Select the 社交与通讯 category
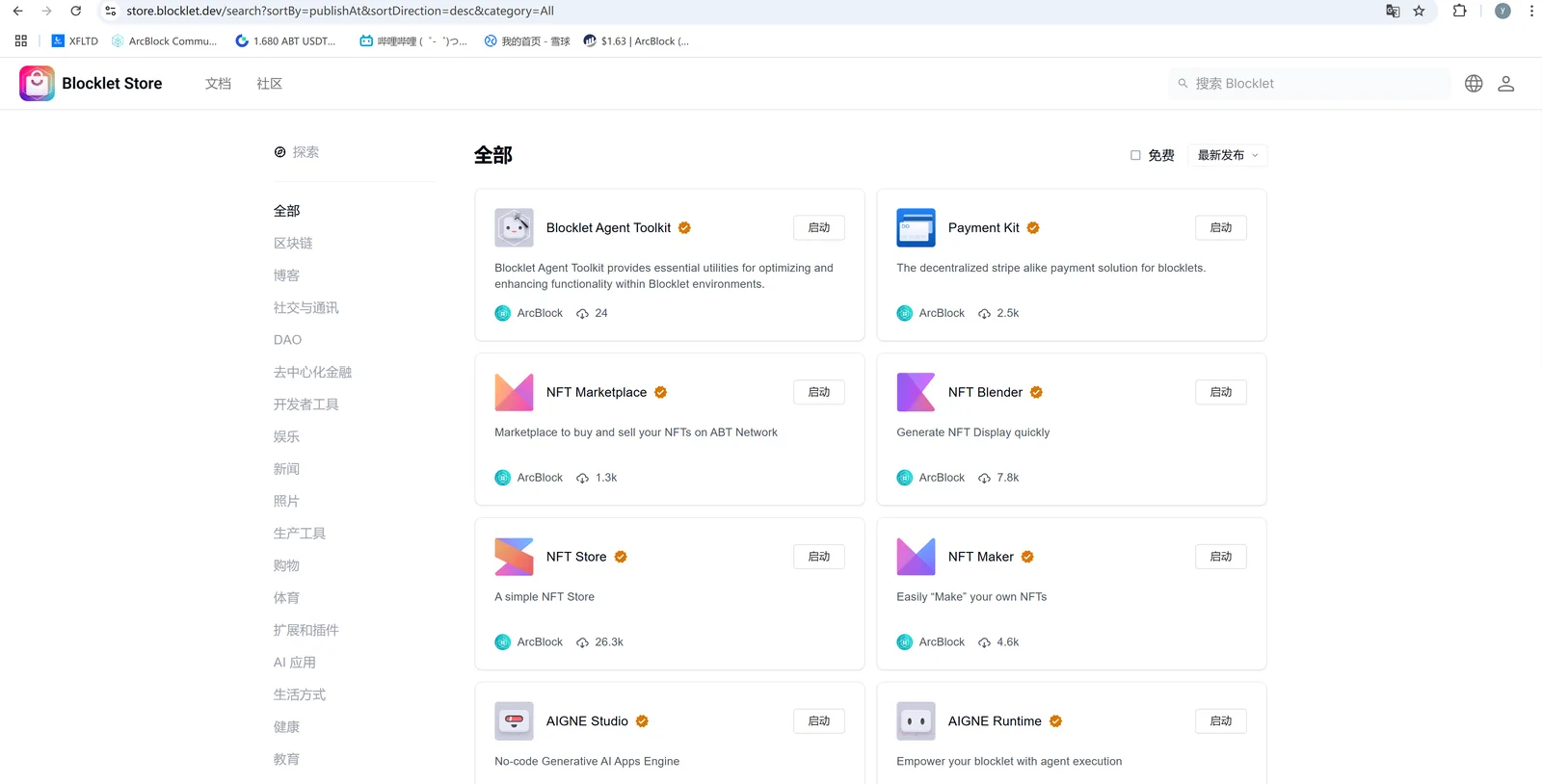This screenshot has height=784, width=1542. (x=306, y=308)
